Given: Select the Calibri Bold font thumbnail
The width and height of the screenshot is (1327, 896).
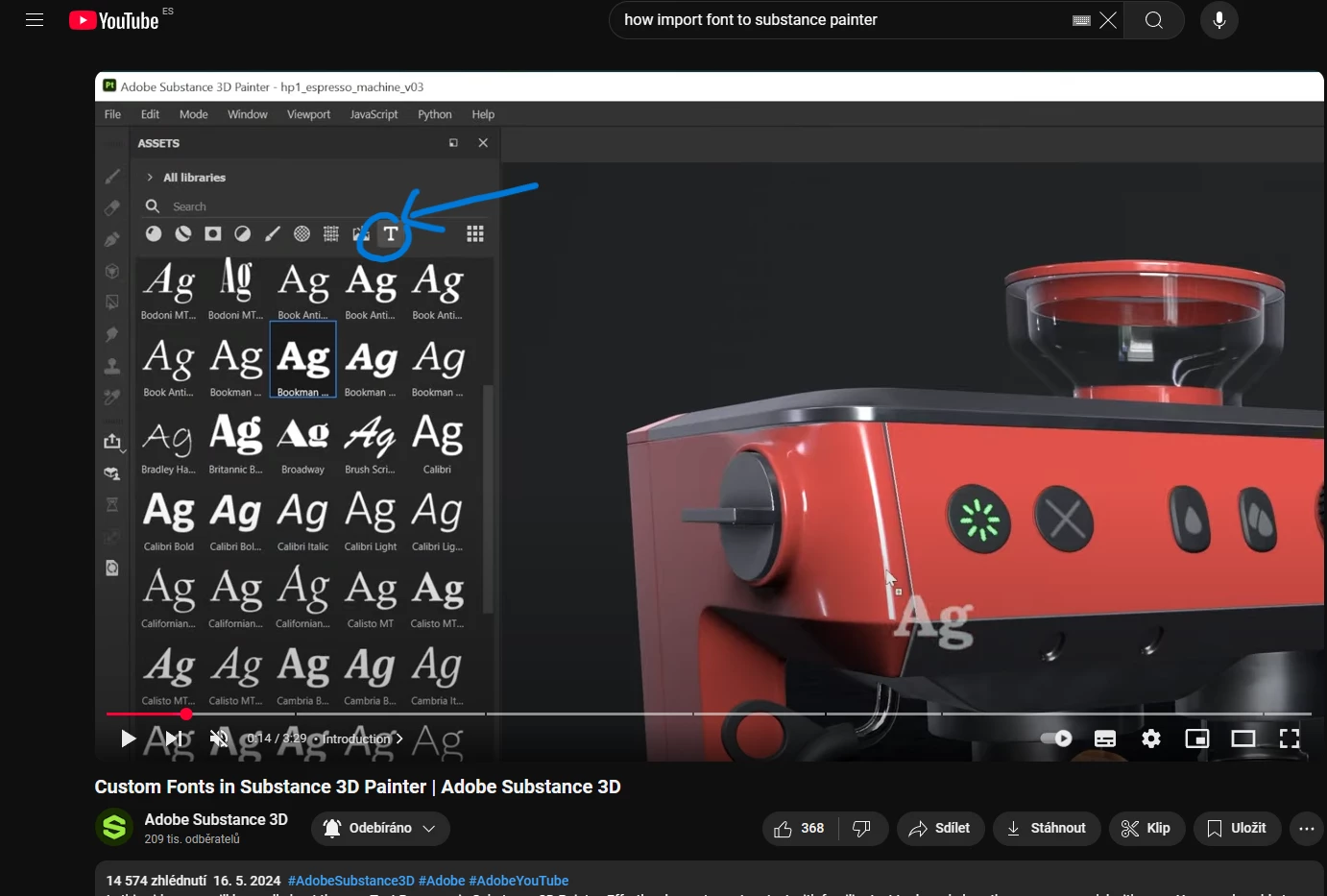Looking at the screenshot, I should pos(169,519).
